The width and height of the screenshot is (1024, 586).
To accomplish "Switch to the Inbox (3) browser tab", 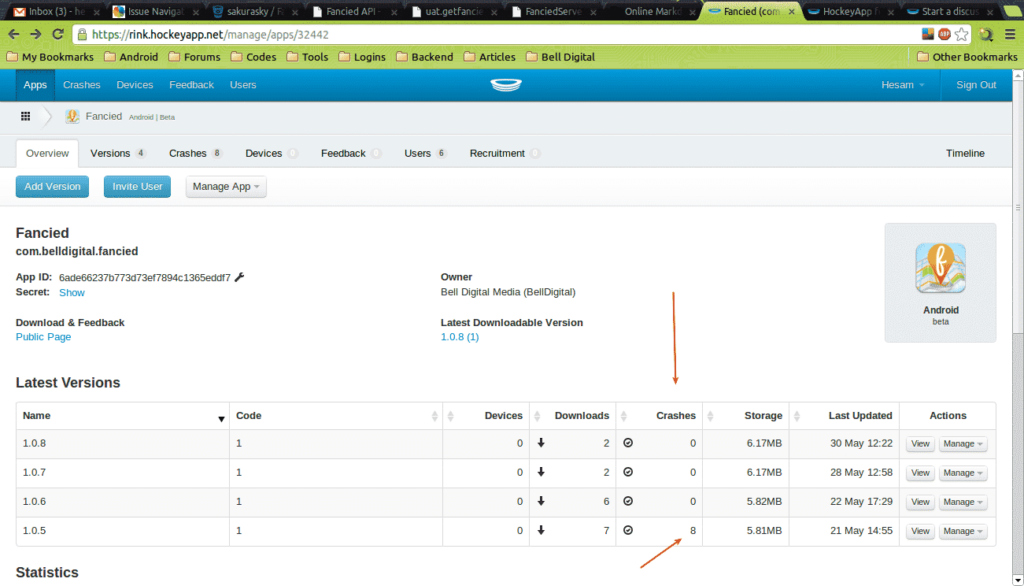I will 56,11.
